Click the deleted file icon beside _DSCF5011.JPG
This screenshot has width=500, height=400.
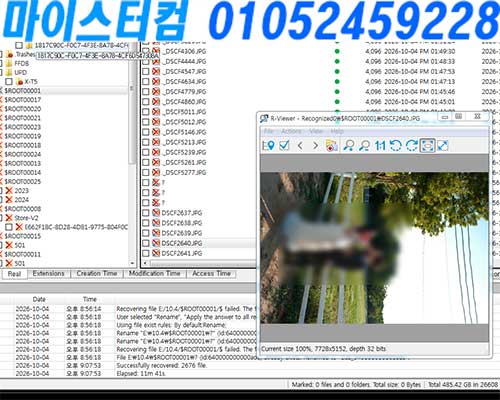[x=156, y=112]
